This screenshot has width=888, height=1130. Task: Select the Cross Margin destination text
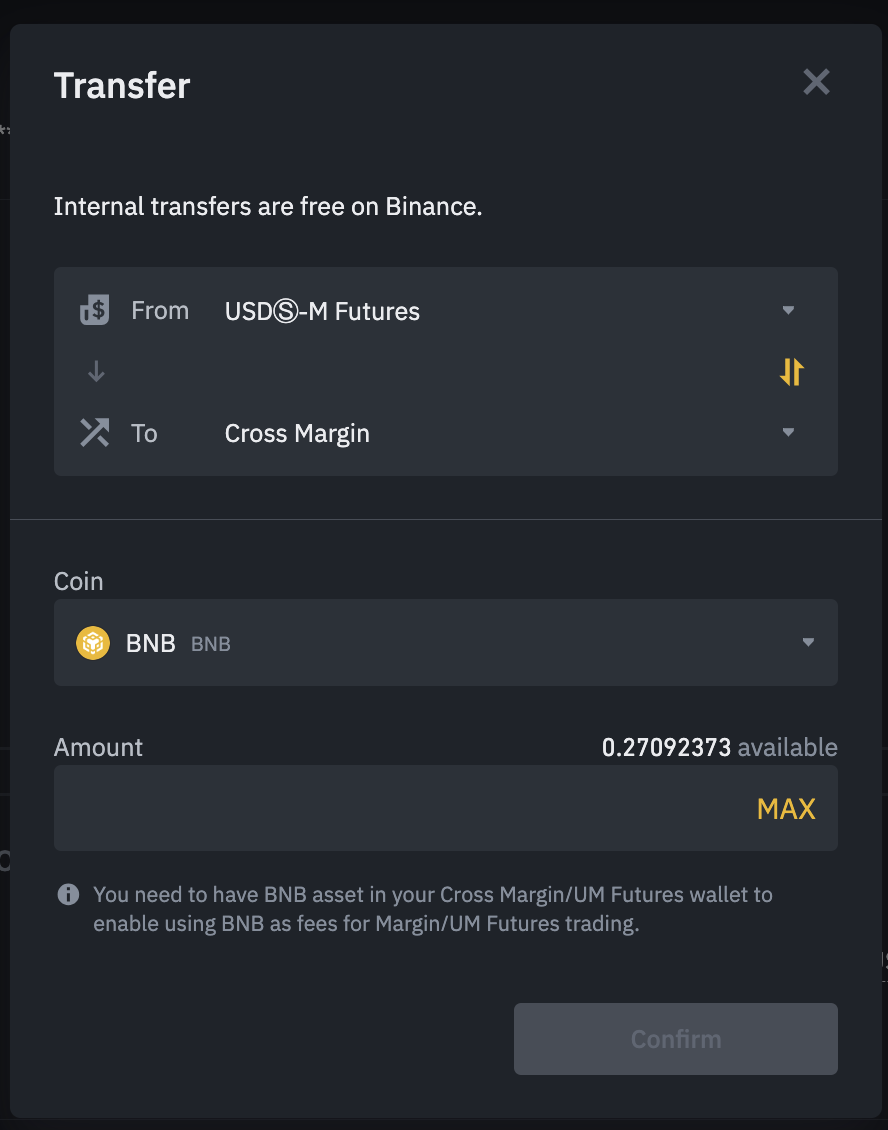pyautogui.click(x=297, y=434)
